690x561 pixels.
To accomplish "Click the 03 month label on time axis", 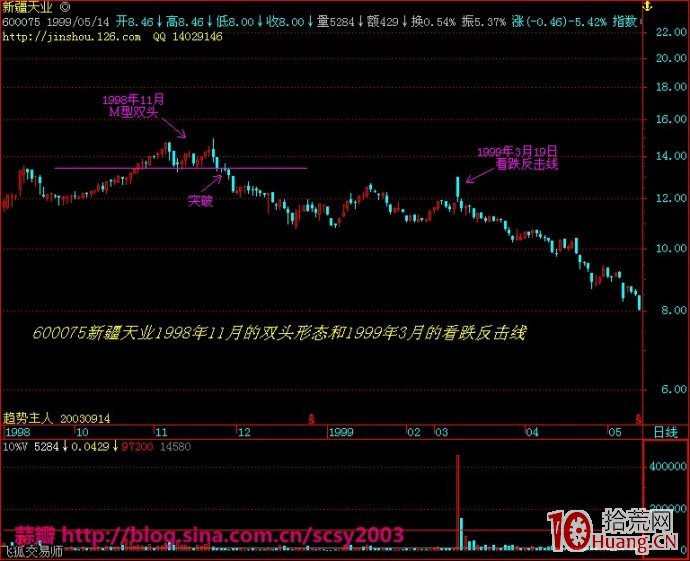I will pyautogui.click(x=441, y=432).
